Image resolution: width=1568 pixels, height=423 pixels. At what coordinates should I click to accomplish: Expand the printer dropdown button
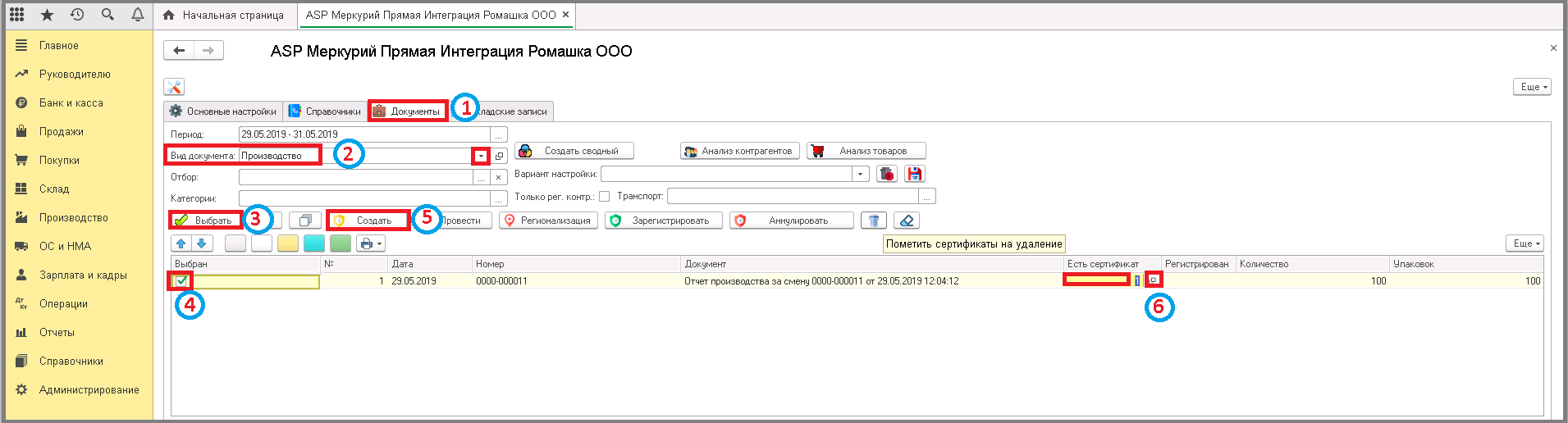pos(371,243)
